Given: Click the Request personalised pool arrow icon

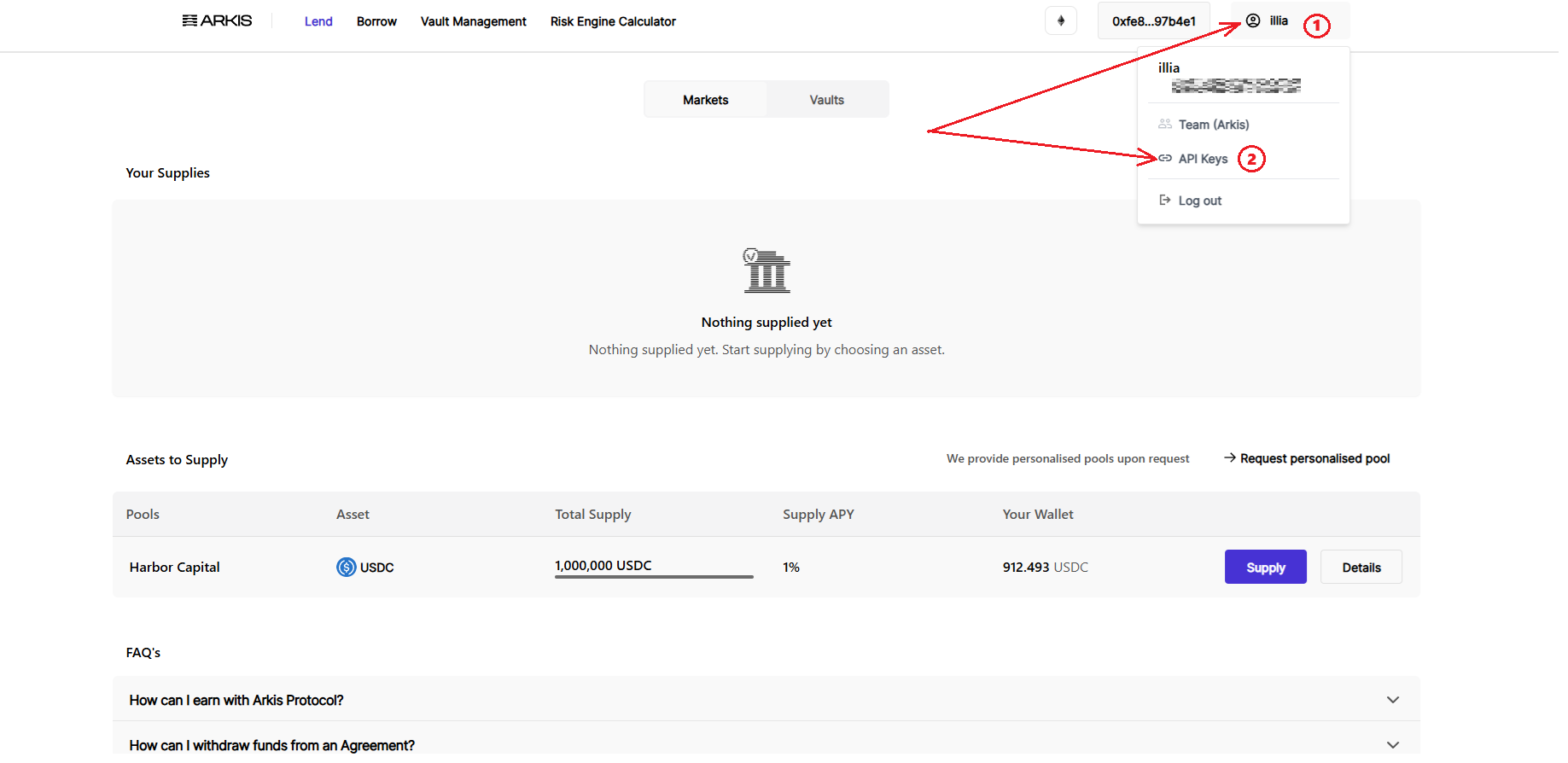Looking at the screenshot, I should click(x=1230, y=458).
